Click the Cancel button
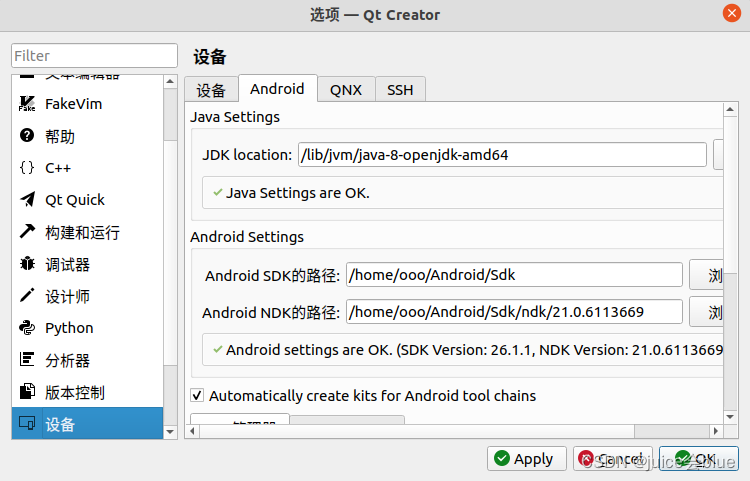This screenshot has height=481, width=750. tap(613, 459)
